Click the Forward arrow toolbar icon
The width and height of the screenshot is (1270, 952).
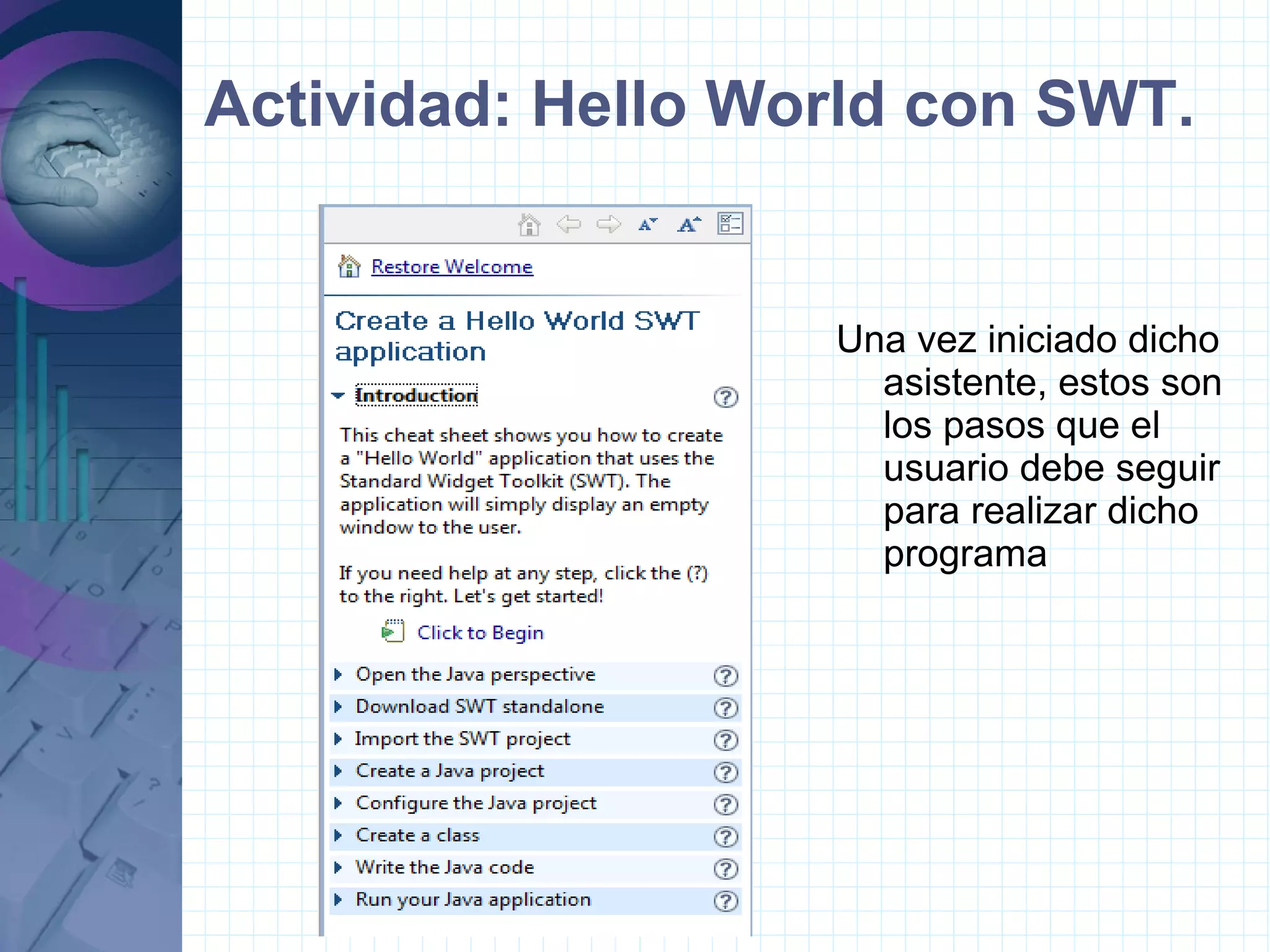[x=608, y=224]
